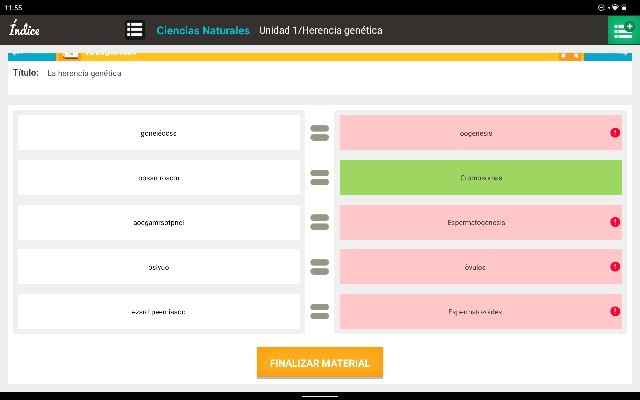Image resolution: width=640 pixels, height=400 pixels.
Task: Select the equals connector next to the green Cromosomas card
Action: click(x=319, y=177)
